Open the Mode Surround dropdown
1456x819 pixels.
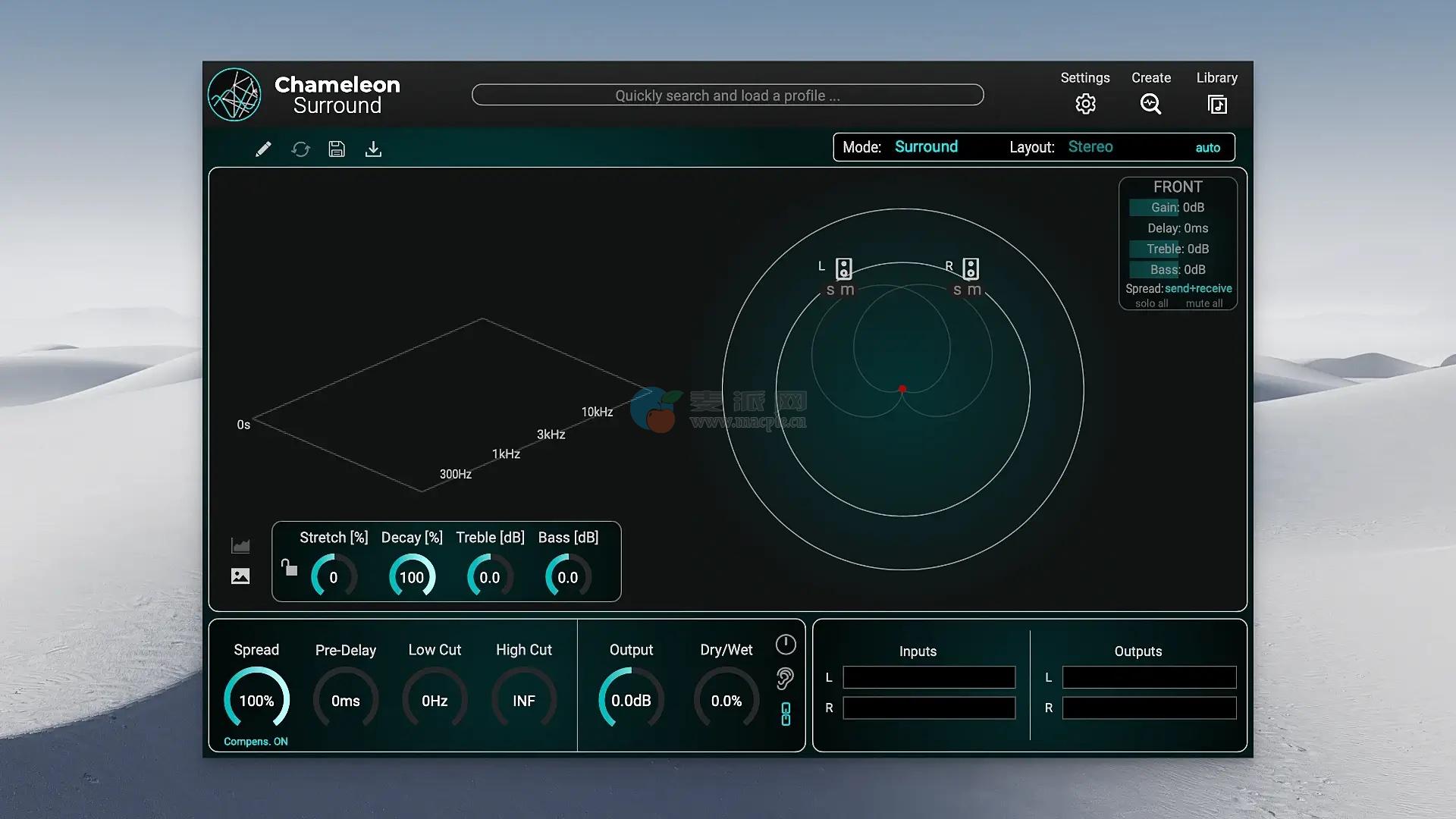click(x=926, y=147)
